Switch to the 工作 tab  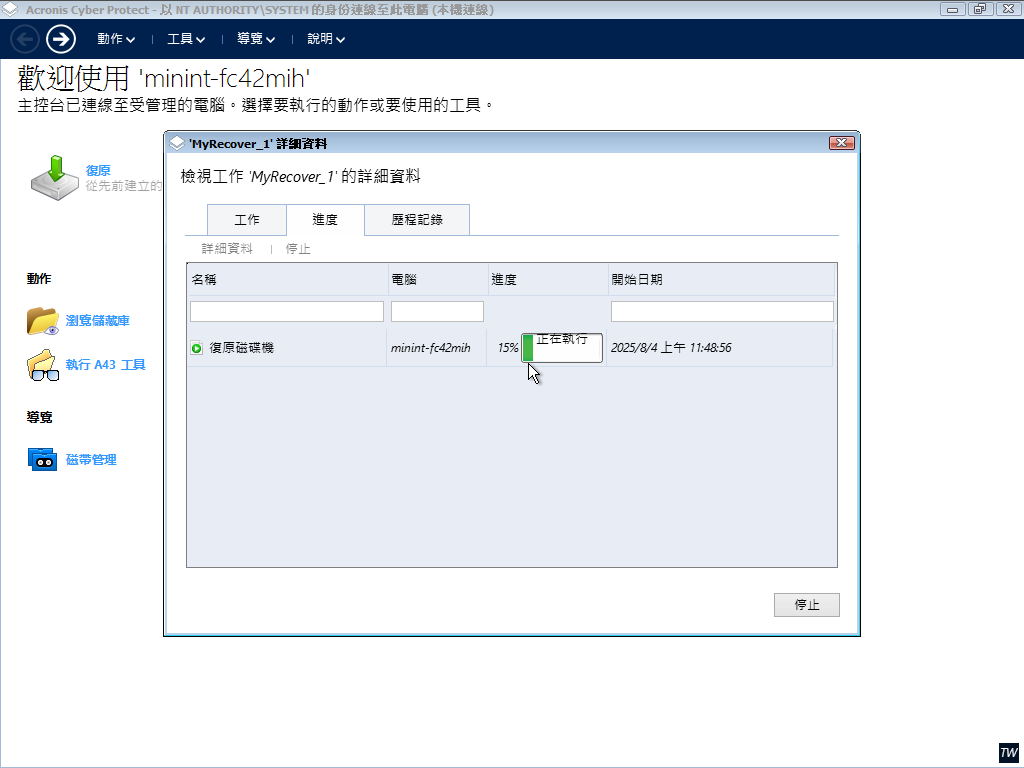pyautogui.click(x=246, y=220)
